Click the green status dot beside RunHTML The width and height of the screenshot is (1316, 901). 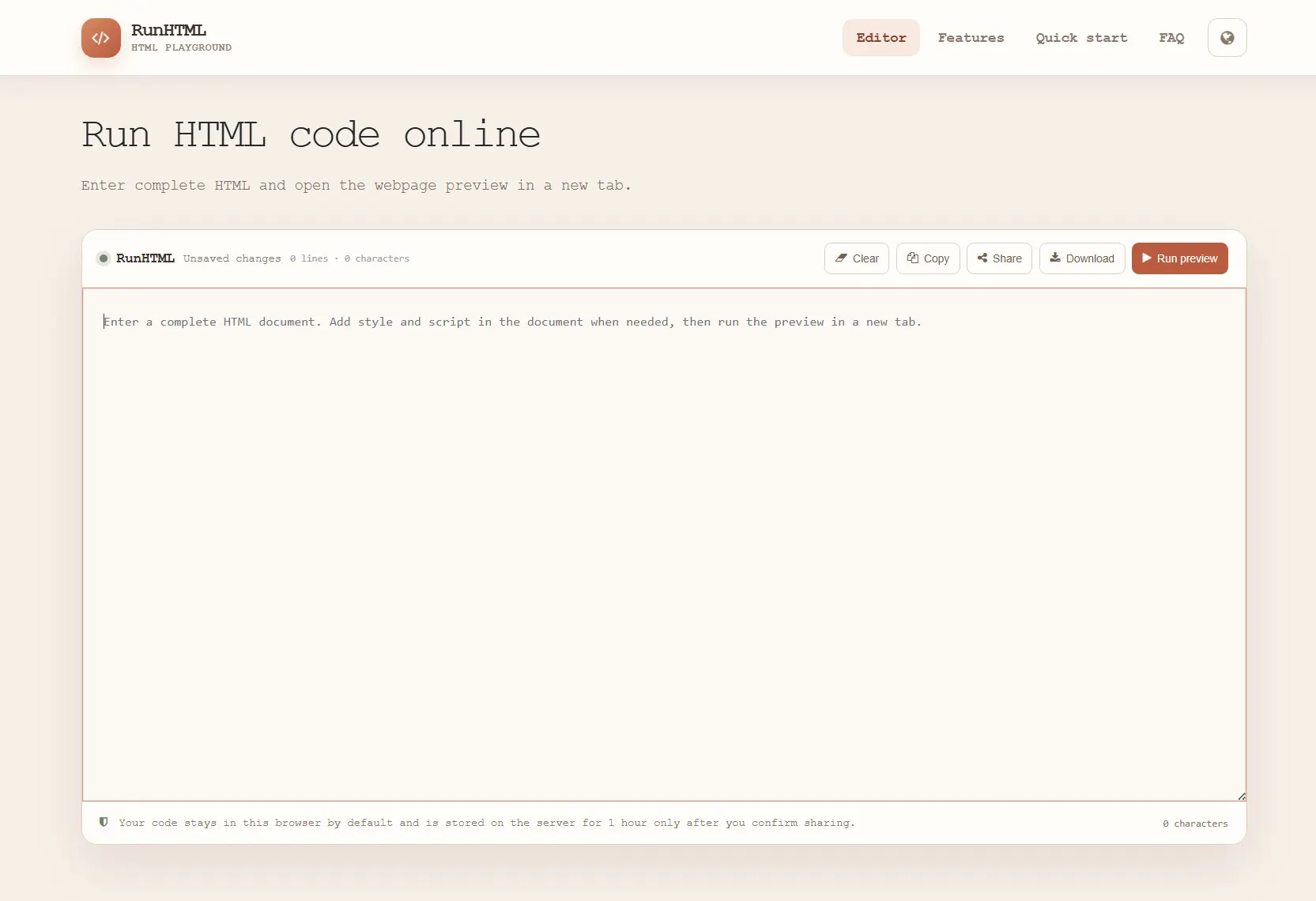[x=104, y=258]
